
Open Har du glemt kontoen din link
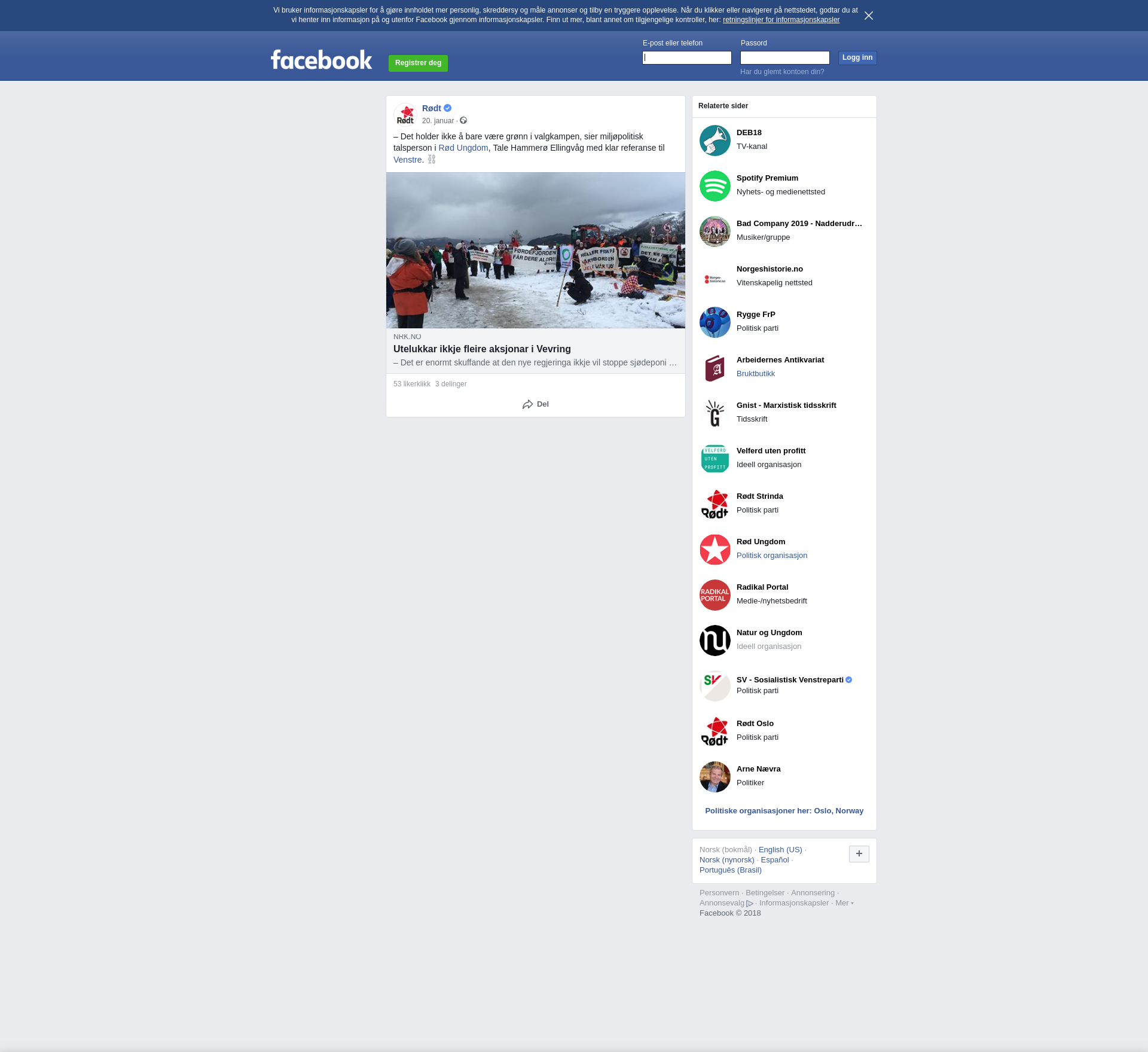782,72
